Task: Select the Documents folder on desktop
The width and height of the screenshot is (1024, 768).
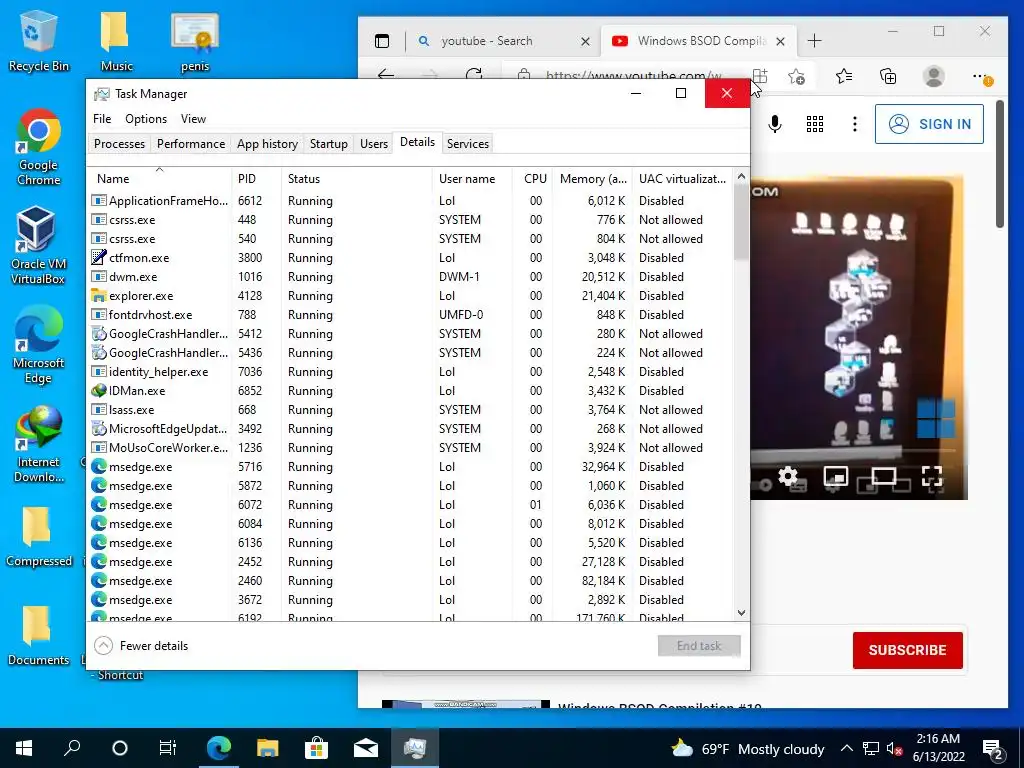Action: coord(38,636)
